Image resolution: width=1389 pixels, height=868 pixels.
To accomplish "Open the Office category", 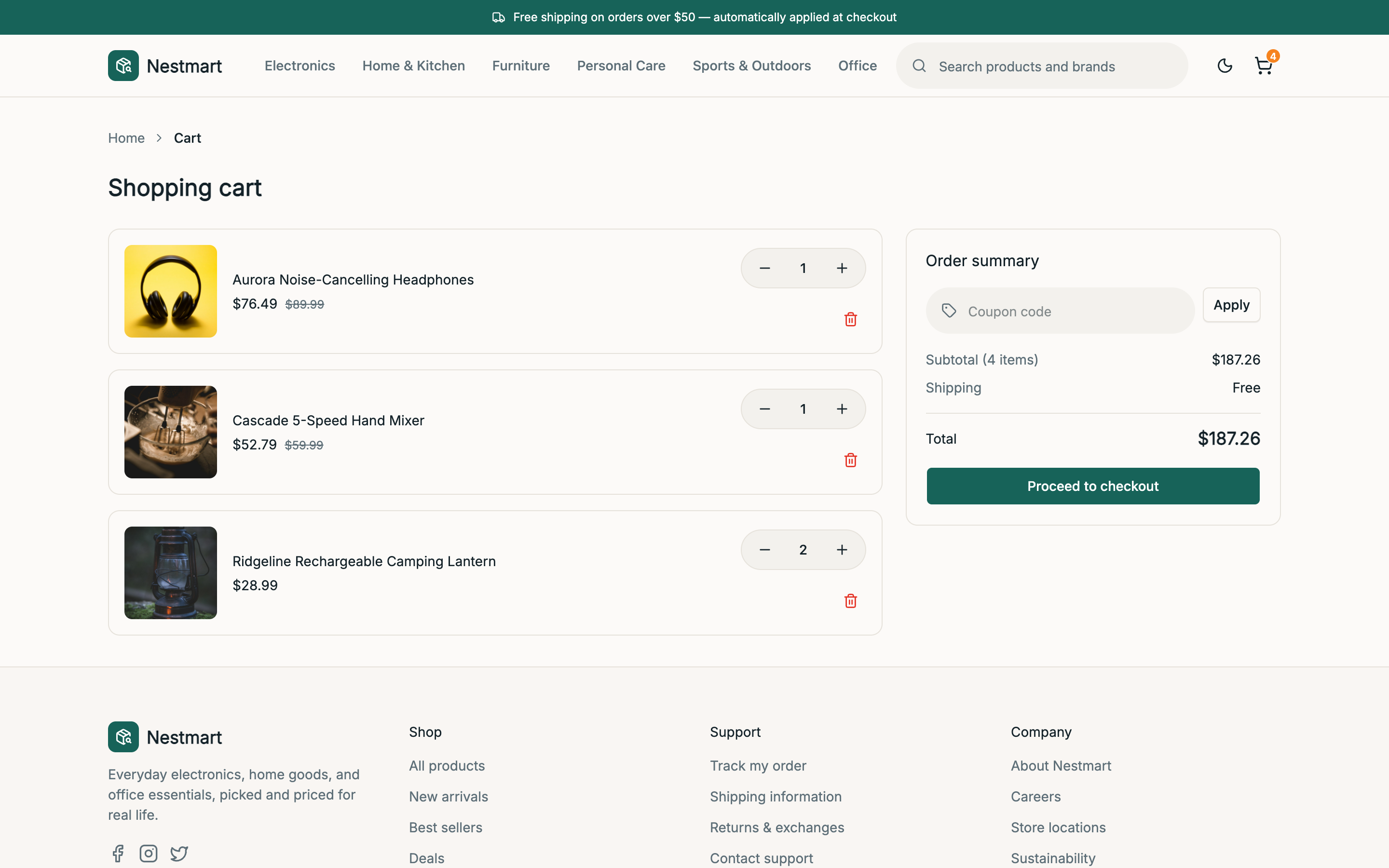I will [x=858, y=66].
